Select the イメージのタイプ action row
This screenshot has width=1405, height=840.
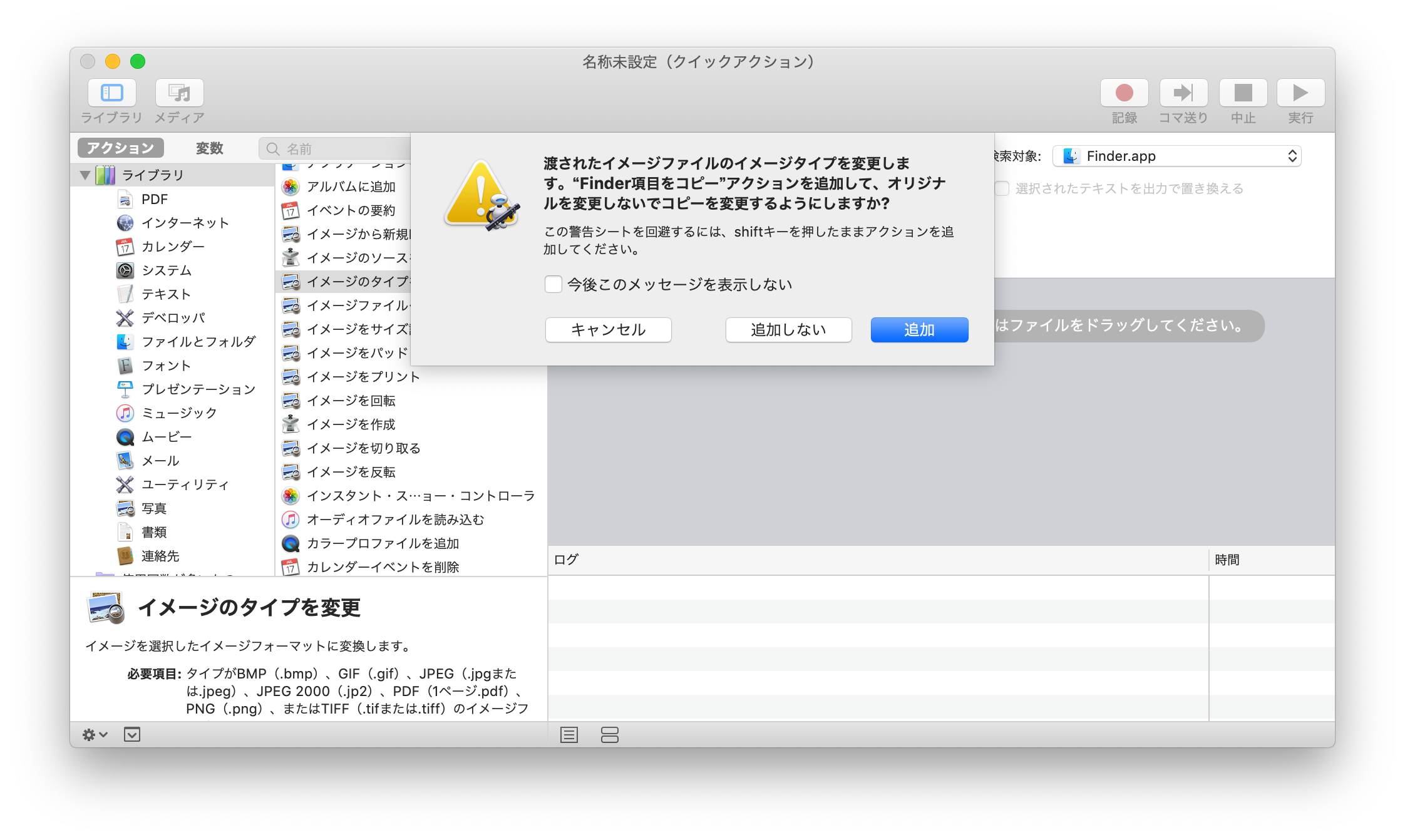343,282
